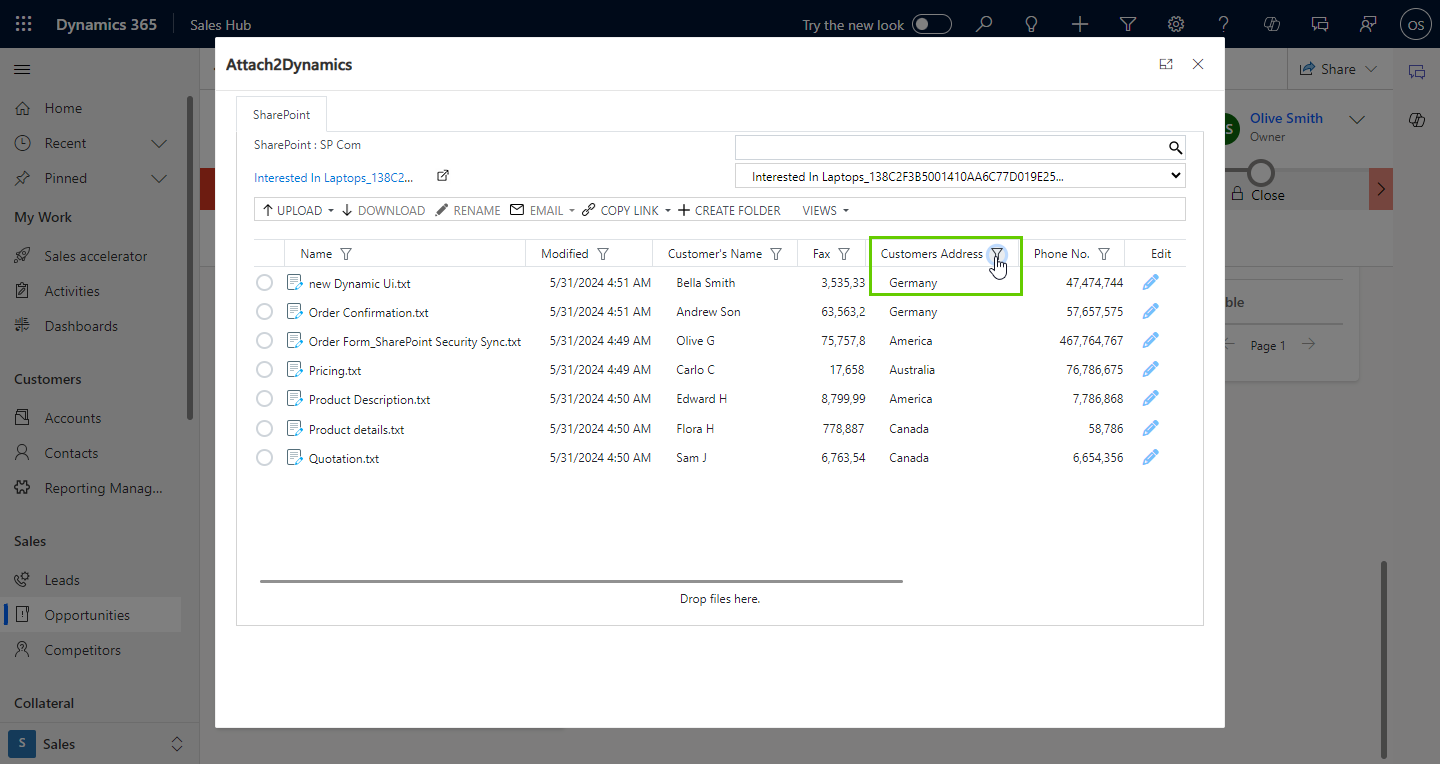Open Settings gear in top bar
Screen dimensions: 1440x764
click(x=1176, y=24)
